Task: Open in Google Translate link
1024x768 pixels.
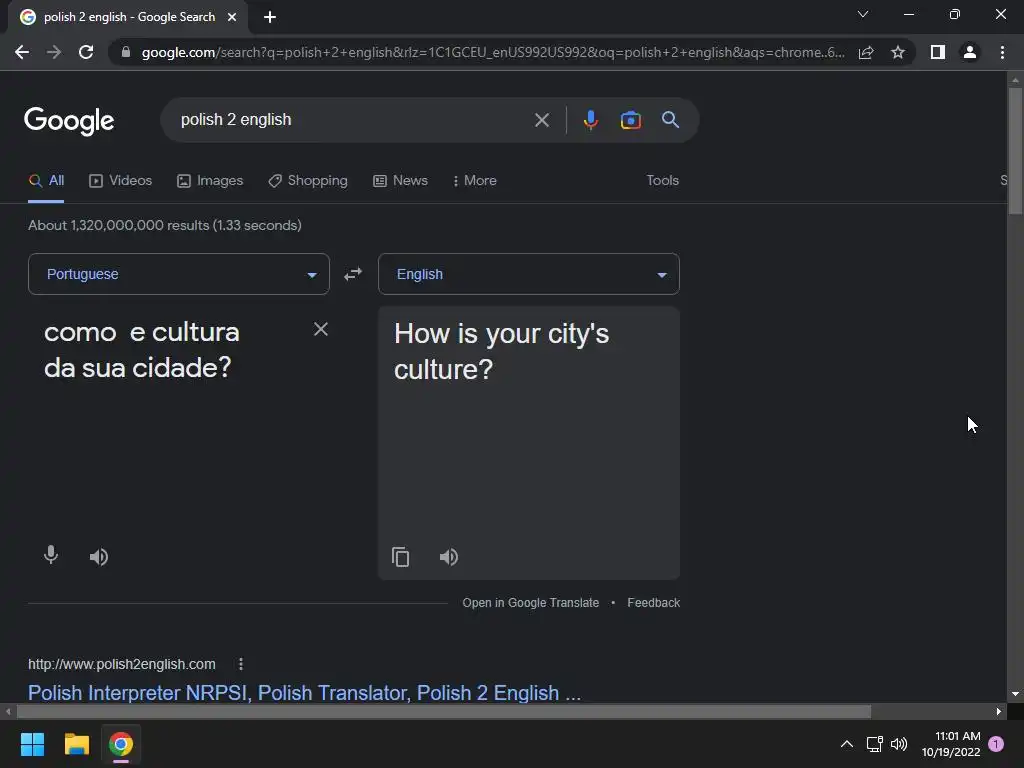Action: tap(530, 603)
